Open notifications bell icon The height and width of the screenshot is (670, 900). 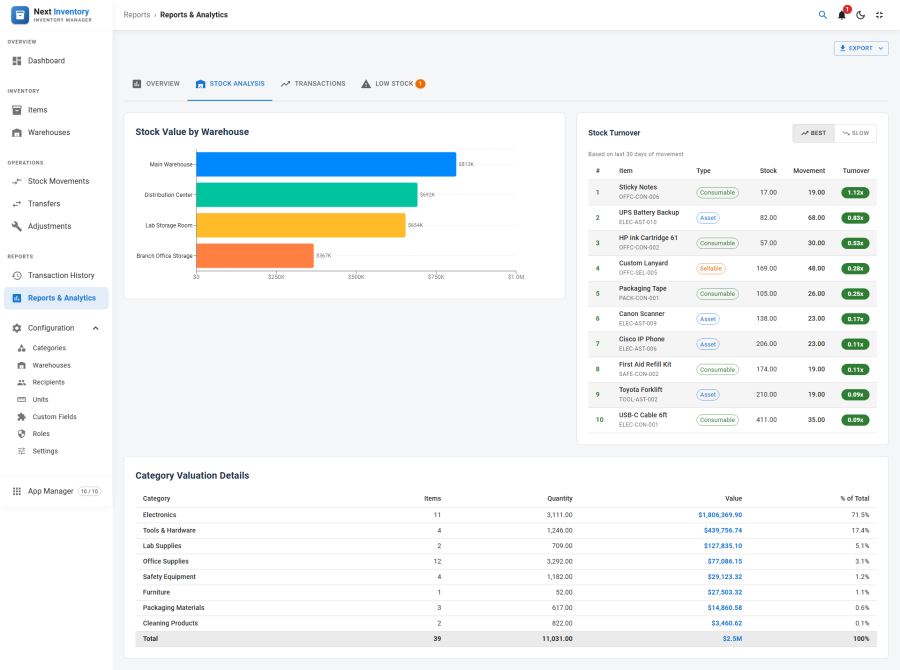coord(841,15)
